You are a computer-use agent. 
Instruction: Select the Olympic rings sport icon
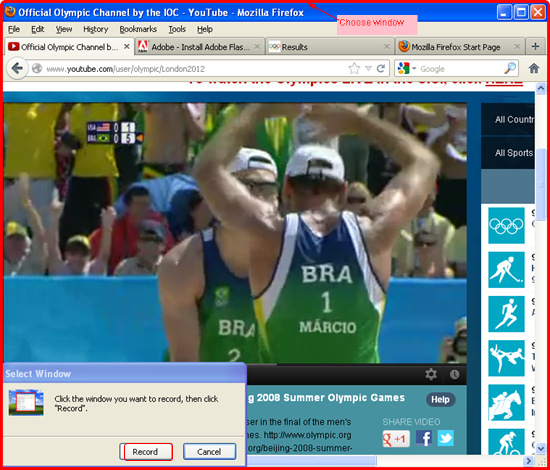(x=506, y=226)
